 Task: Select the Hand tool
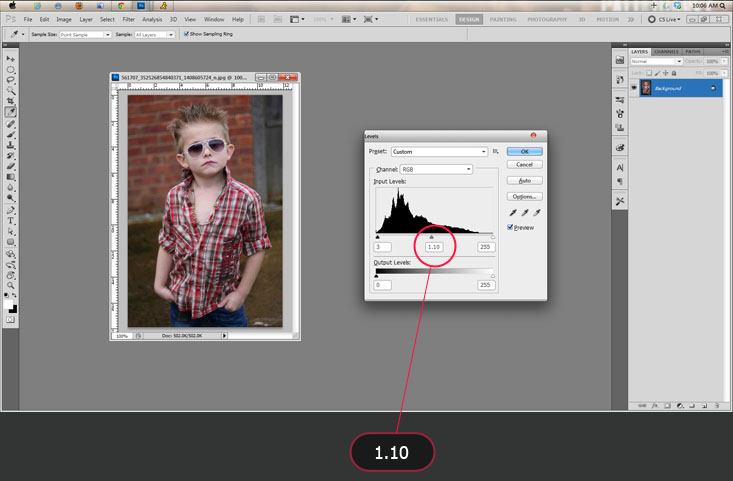[x=10, y=275]
